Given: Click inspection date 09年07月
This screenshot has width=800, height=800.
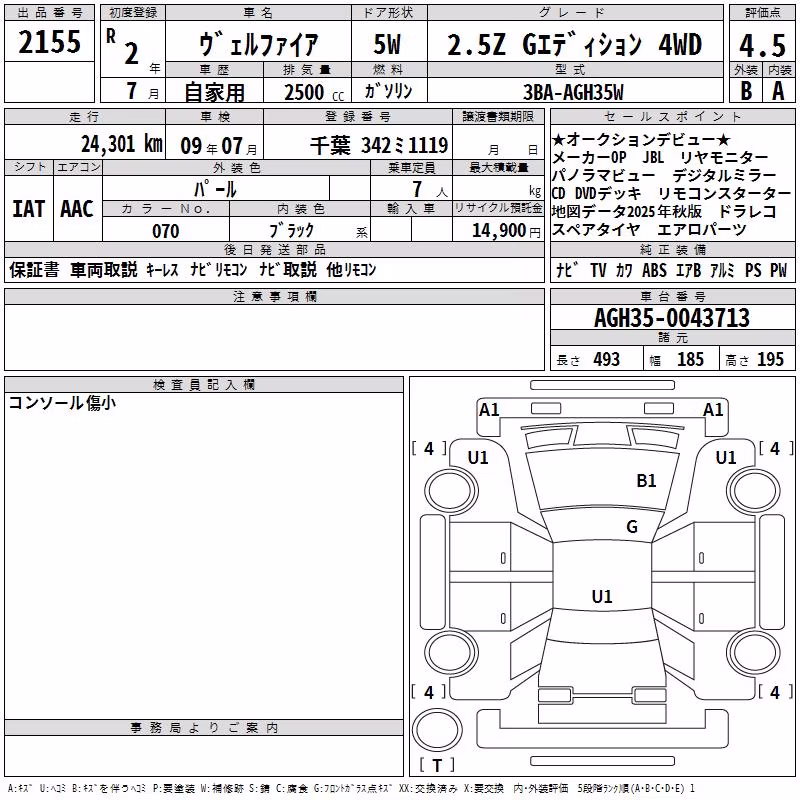Looking at the screenshot, I should pyautogui.click(x=219, y=146).
